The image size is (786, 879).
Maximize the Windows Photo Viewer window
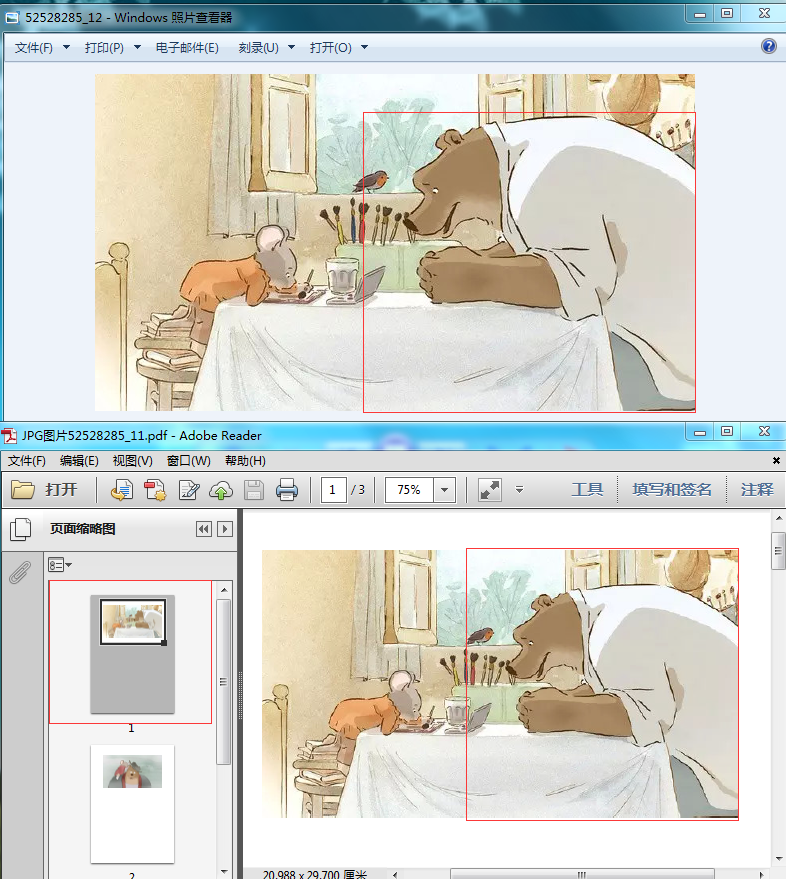point(727,13)
